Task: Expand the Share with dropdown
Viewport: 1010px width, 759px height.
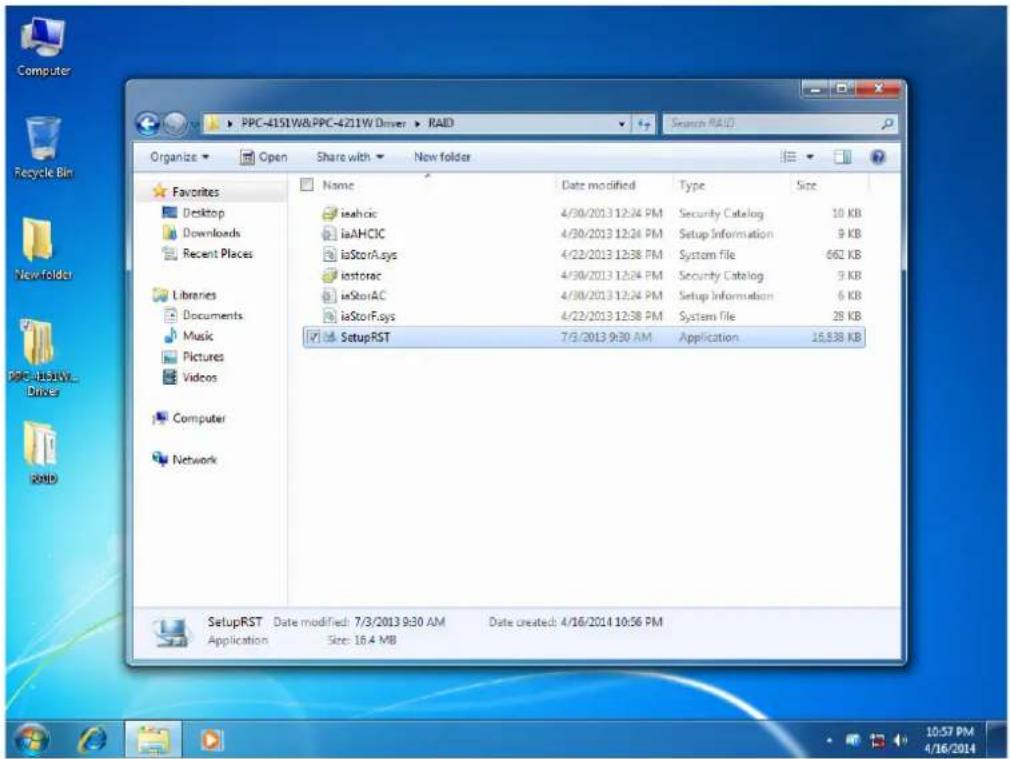Action: (350, 157)
